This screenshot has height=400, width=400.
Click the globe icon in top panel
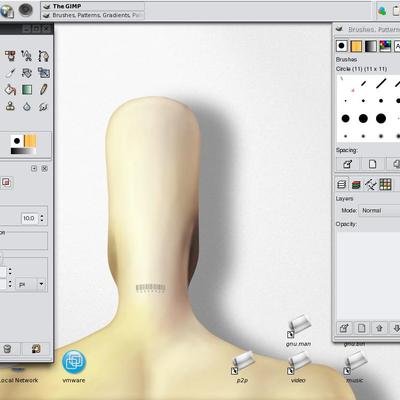coord(6,11)
